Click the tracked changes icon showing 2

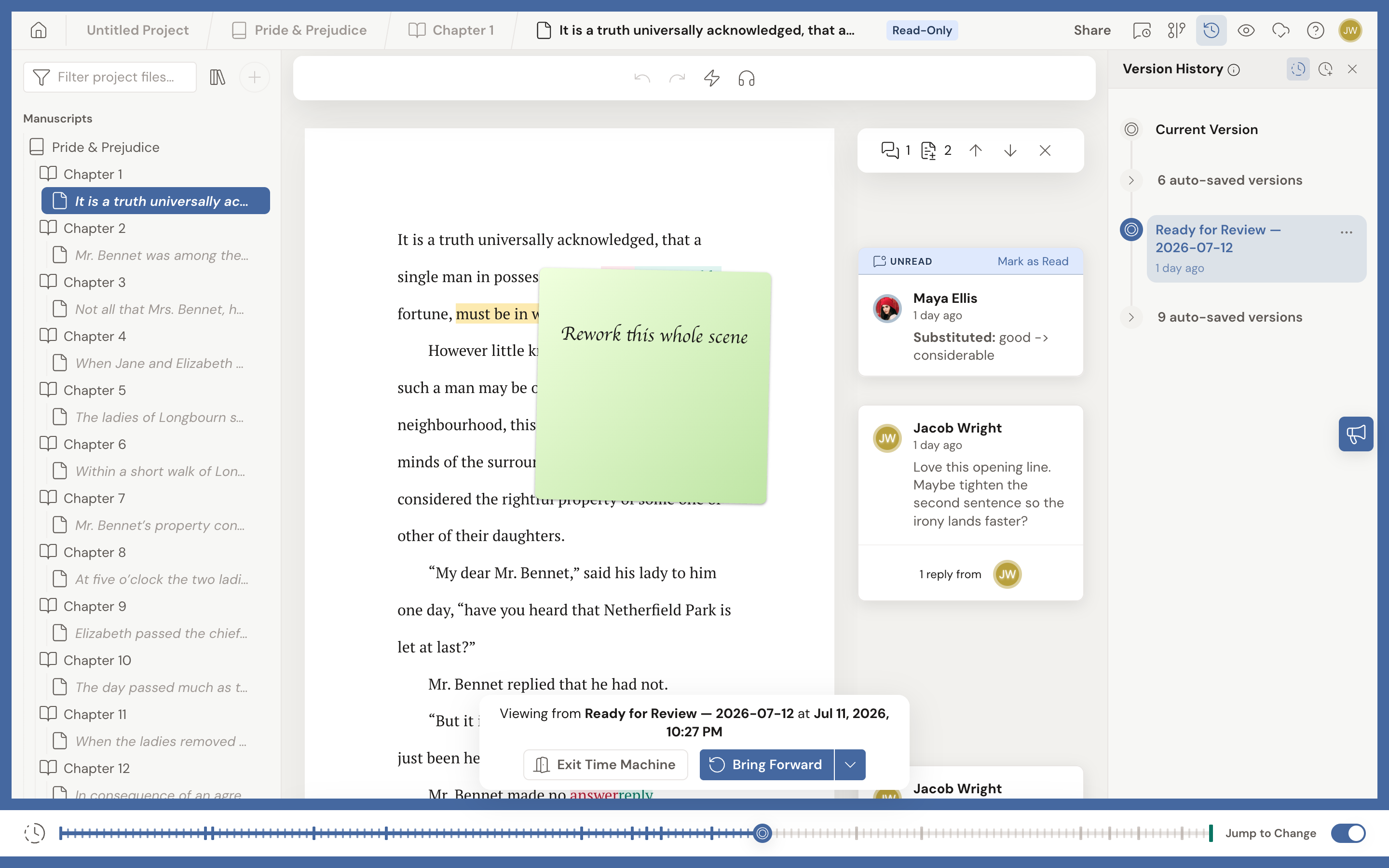(x=936, y=150)
